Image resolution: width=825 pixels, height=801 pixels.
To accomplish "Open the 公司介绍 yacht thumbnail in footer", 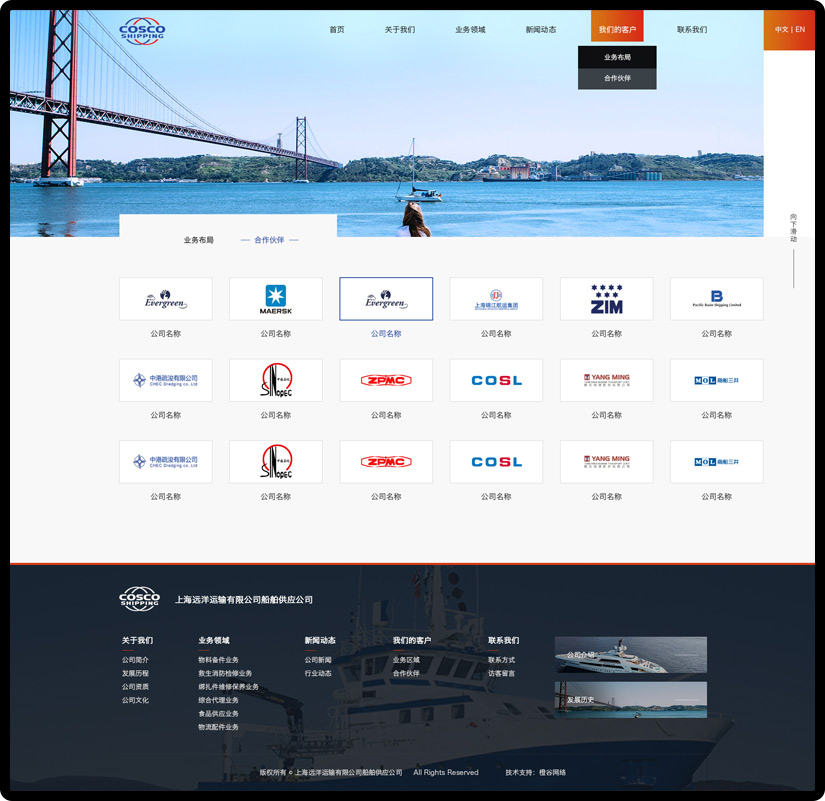I will pyautogui.click(x=630, y=655).
